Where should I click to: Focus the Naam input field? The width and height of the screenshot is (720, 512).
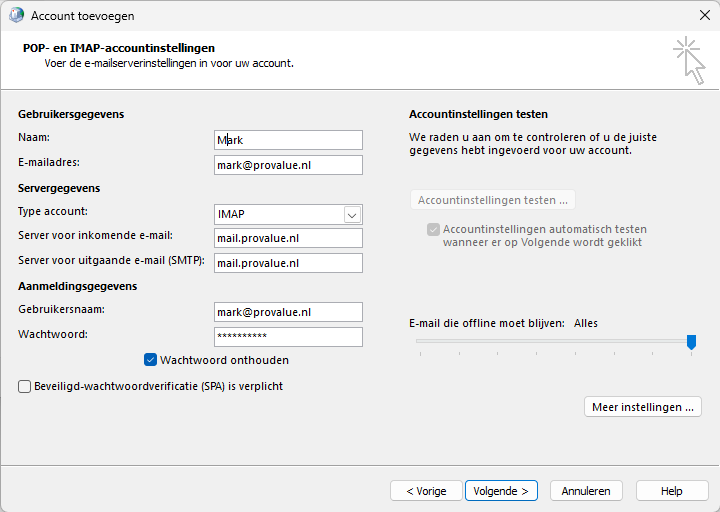pyautogui.click(x=288, y=140)
